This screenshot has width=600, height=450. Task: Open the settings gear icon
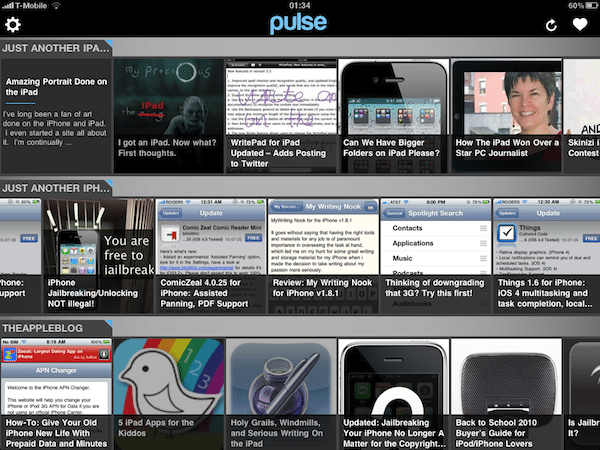(x=13, y=24)
